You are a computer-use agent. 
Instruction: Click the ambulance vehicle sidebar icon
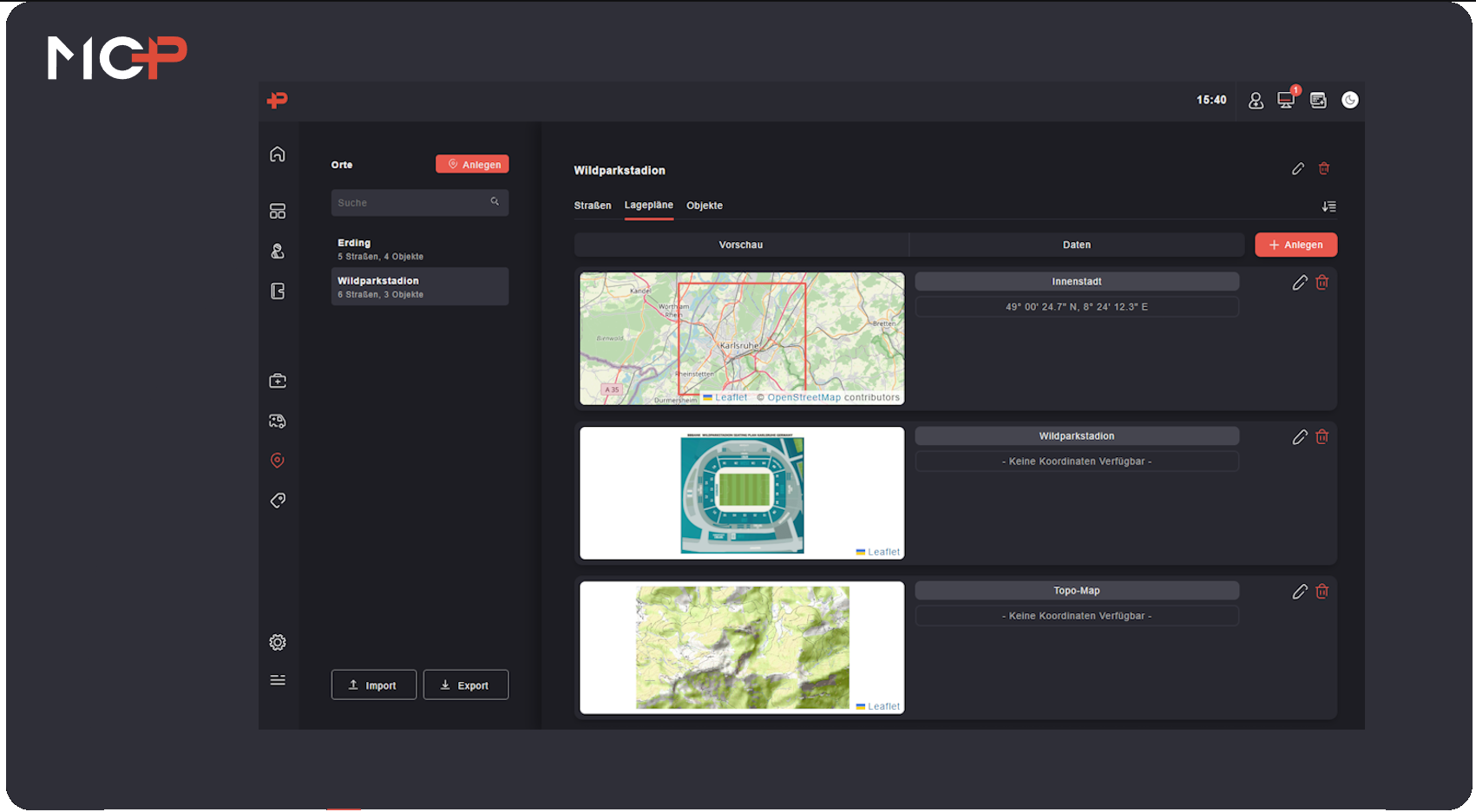[x=278, y=422]
